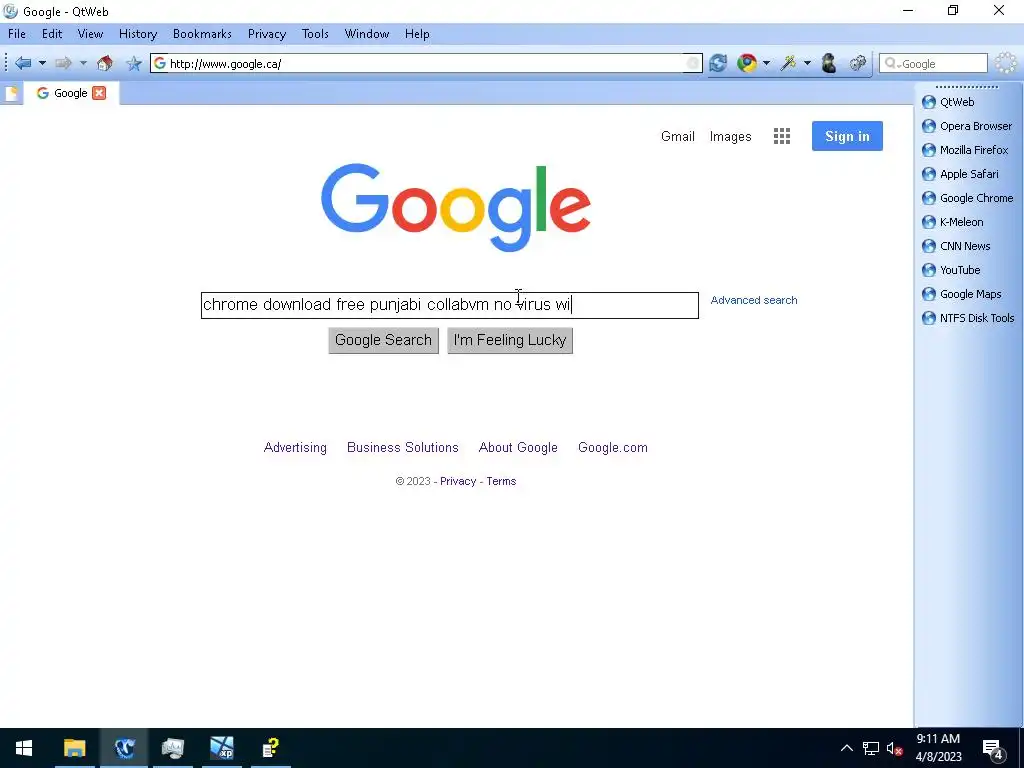Screen dimensions: 1024x768
Task: Open the K-Meleon sidebar bookmark
Action: coord(952,222)
